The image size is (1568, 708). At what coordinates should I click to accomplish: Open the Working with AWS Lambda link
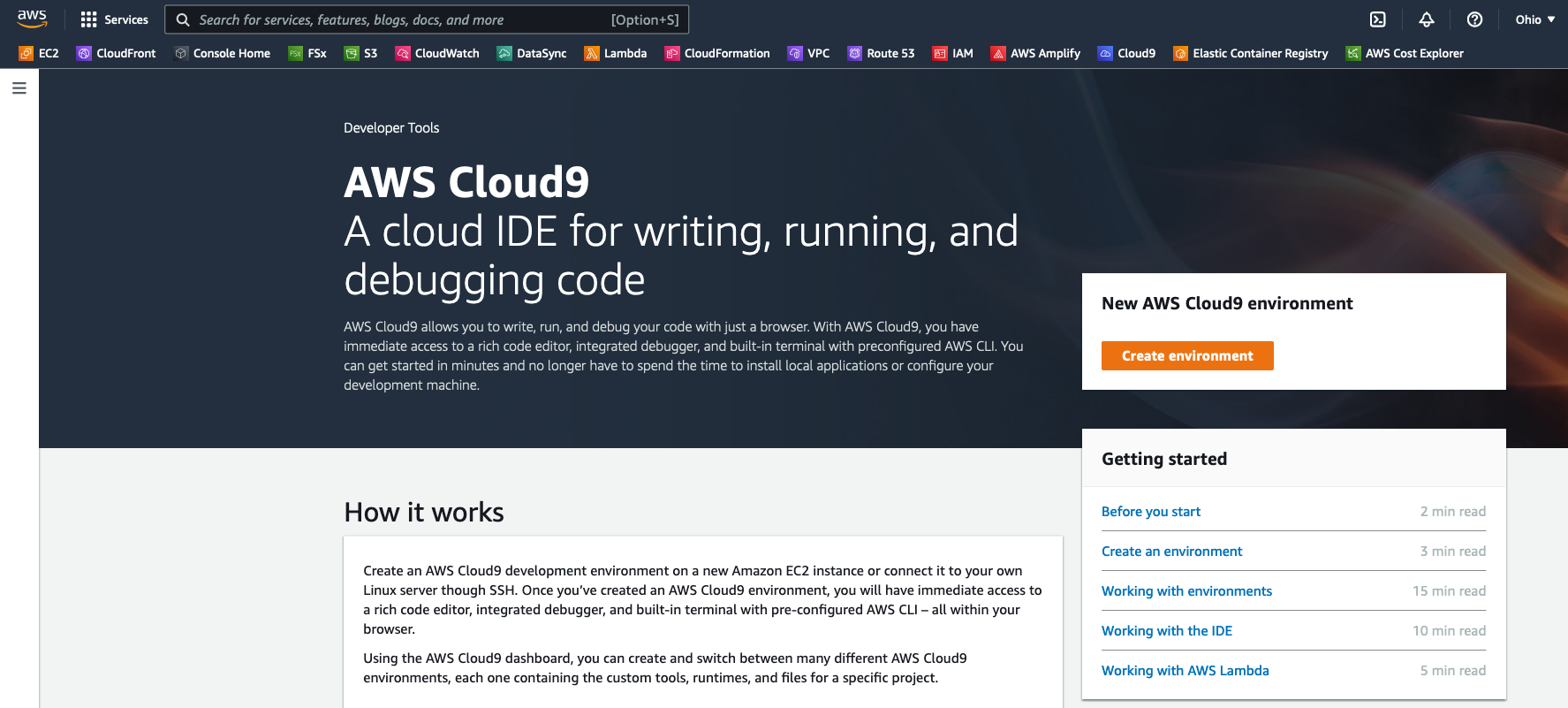(x=1185, y=670)
